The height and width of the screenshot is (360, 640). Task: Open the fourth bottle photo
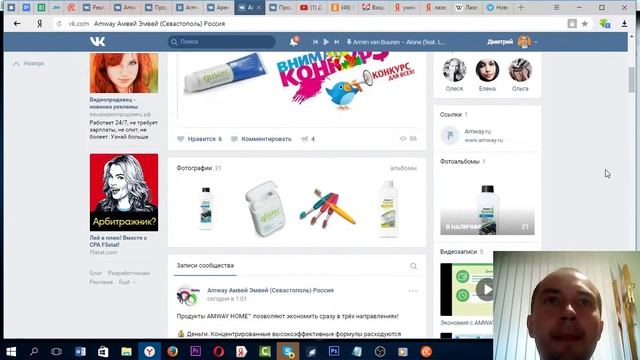tap(388, 209)
